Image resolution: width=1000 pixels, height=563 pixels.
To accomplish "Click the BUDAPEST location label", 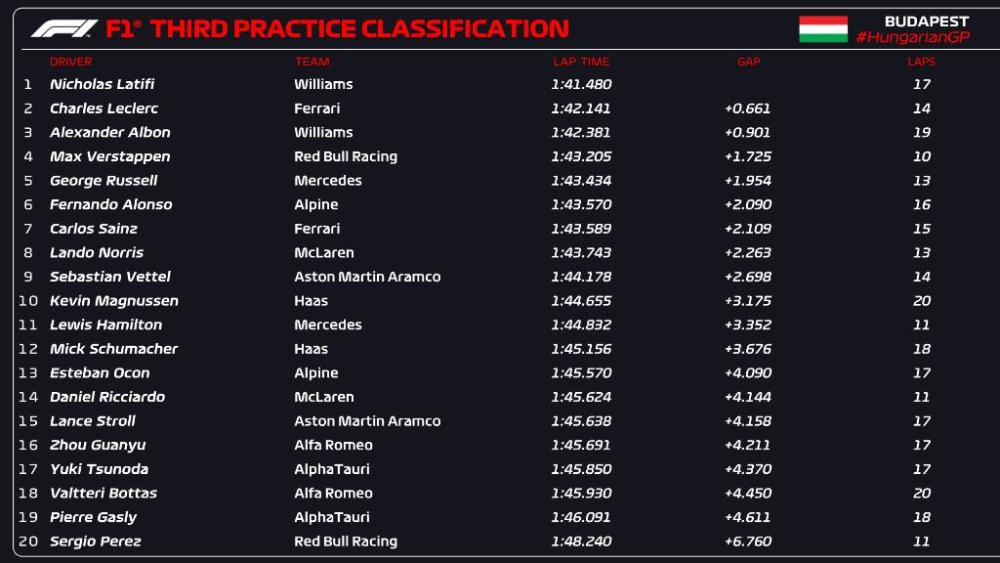I will [926, 21].
